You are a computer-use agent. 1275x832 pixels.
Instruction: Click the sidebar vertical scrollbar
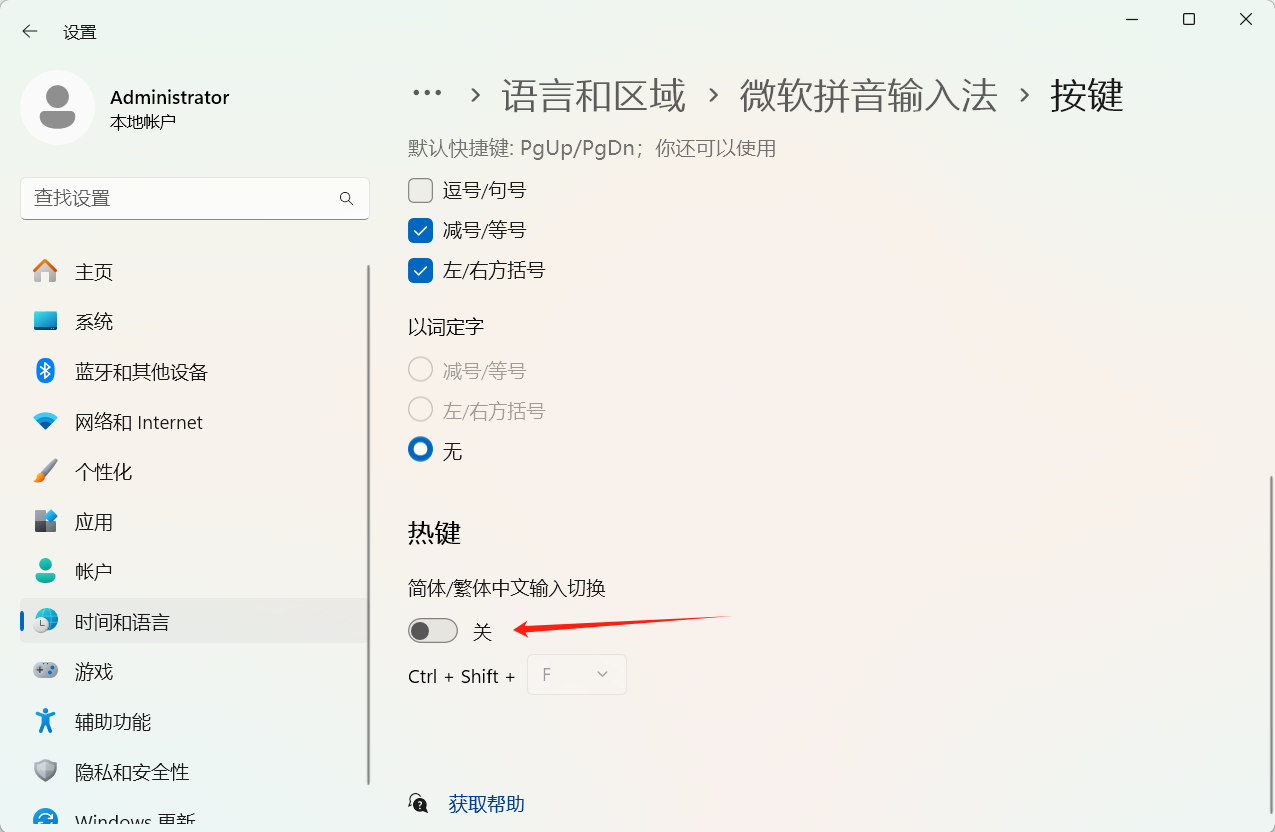(369, 524)
